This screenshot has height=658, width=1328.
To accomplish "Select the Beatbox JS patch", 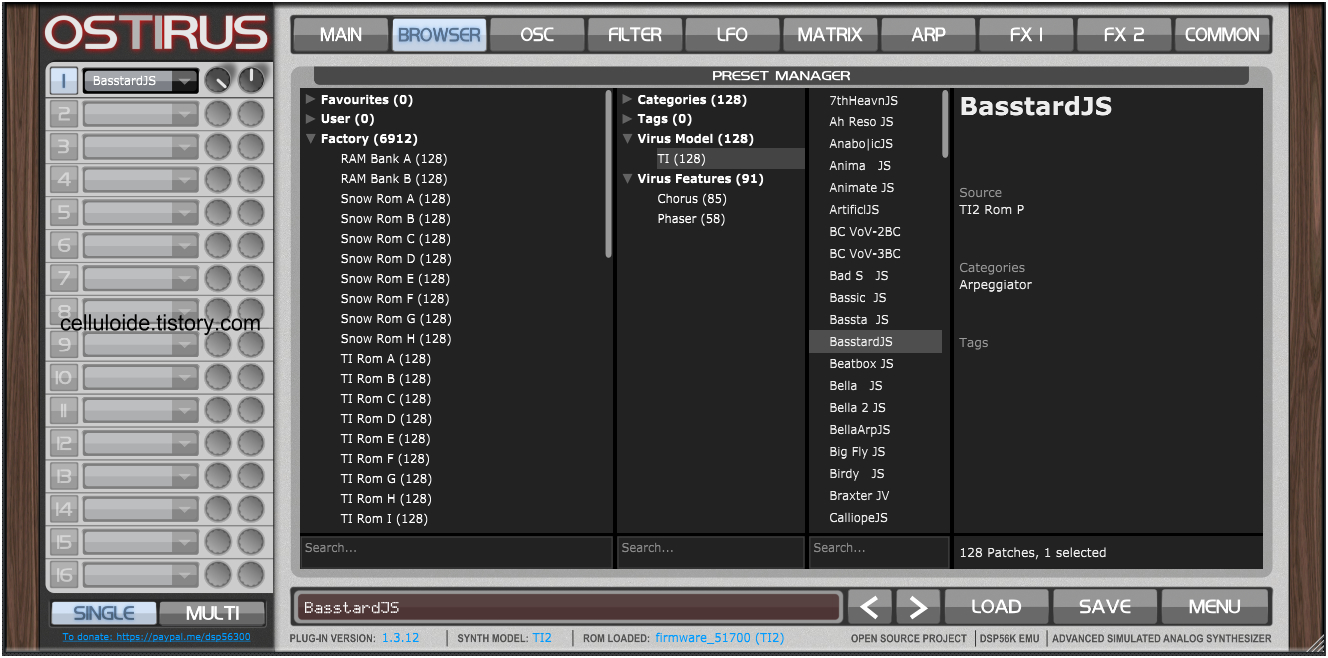I will pos(861,364).
